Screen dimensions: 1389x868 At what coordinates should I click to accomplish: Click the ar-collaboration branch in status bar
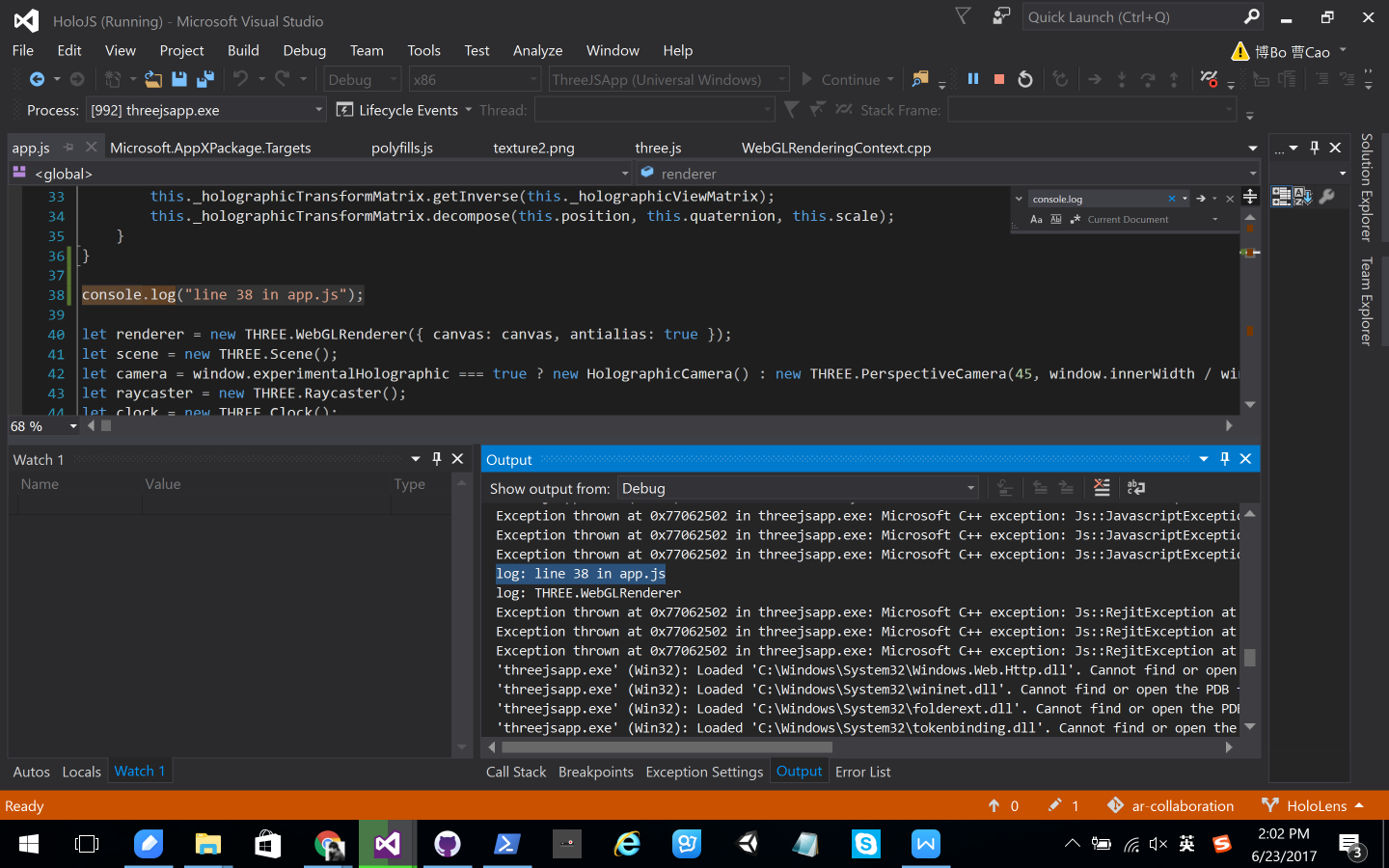[1182, 805]
